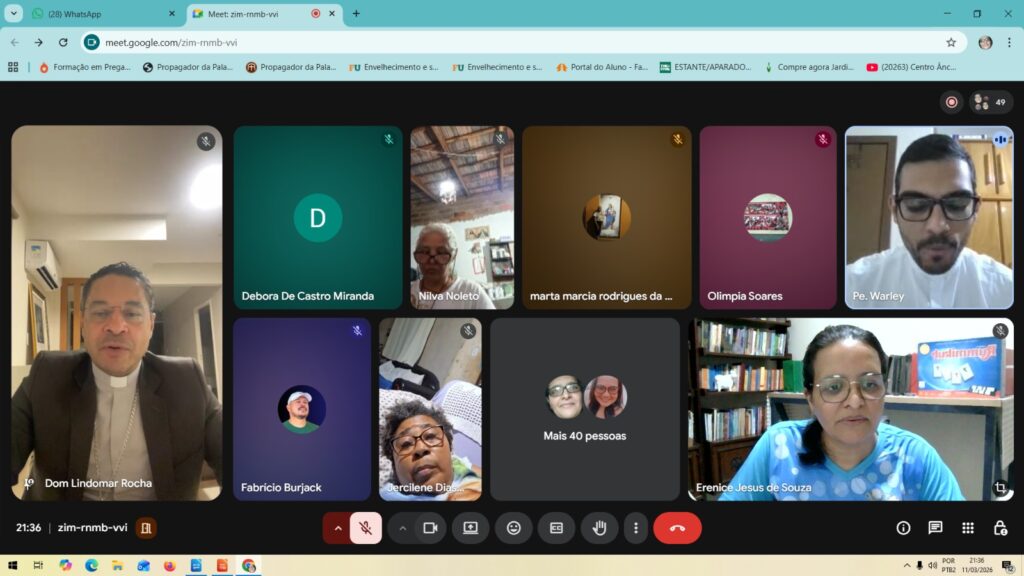Raise your hand in the meeting
This screenshot has height=576, width=1024.
tap(599, 528)
